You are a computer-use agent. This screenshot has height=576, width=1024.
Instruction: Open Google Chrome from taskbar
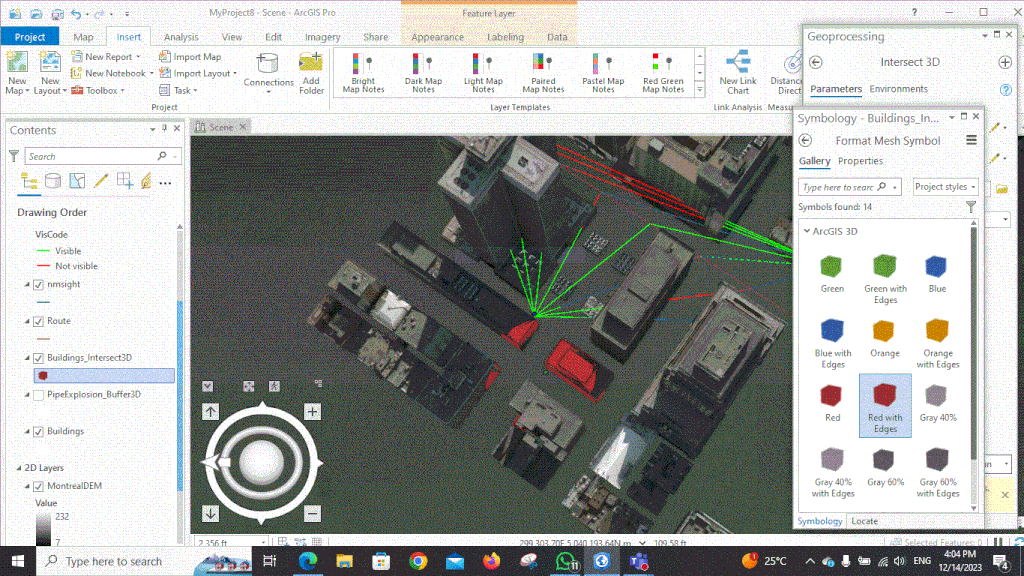pyautogui.click(x=418, y=562)
